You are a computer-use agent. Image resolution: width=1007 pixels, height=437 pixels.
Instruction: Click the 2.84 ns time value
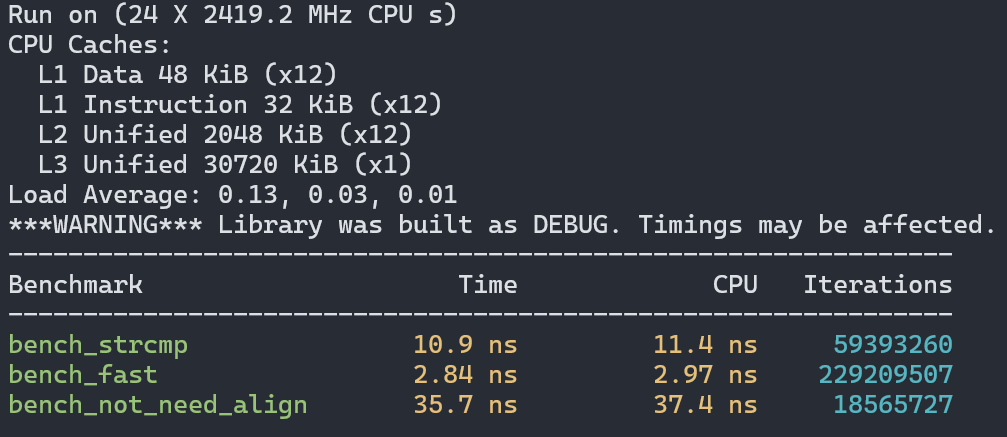pyautogui.click(x=465, y=375)
